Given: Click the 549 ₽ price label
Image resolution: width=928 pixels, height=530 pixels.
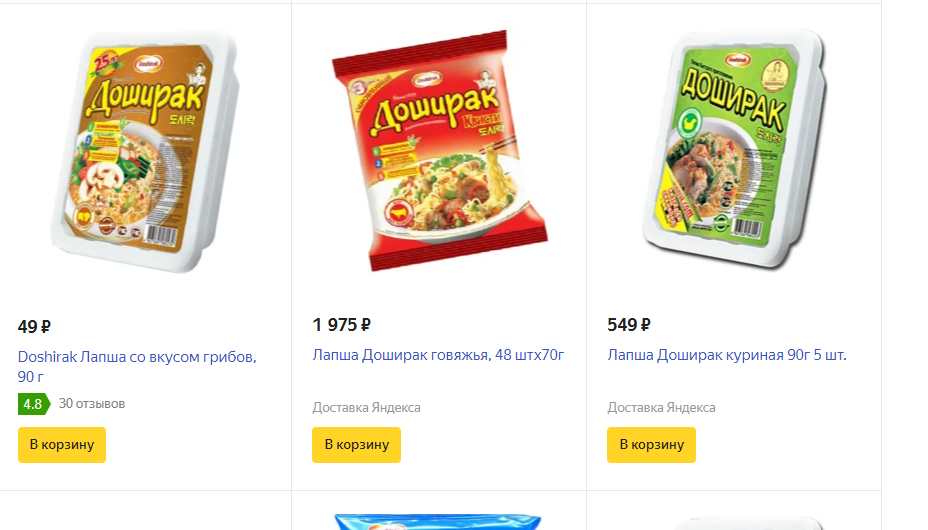Looking at the screenshot, I should [x=629, y=325].
